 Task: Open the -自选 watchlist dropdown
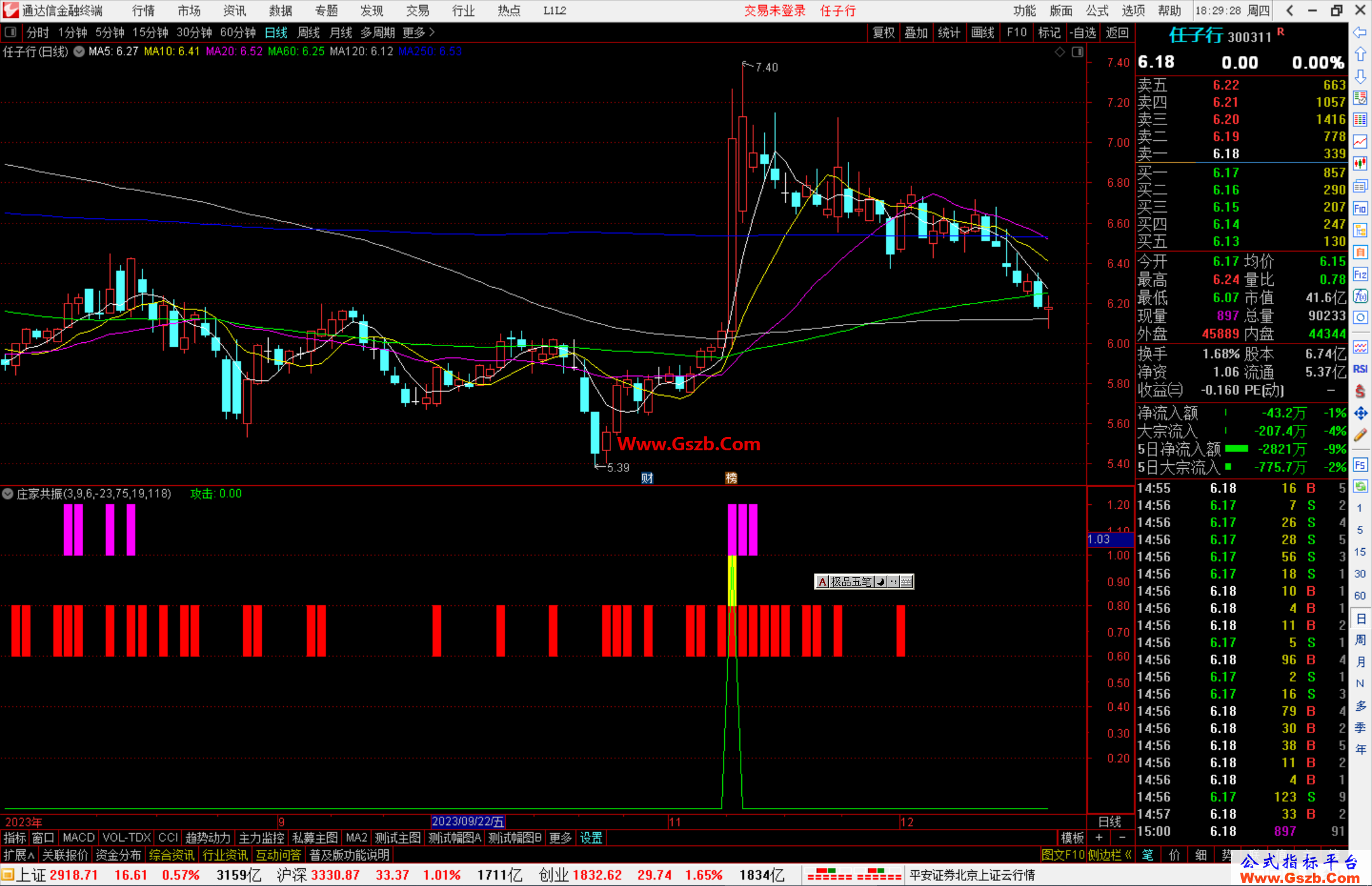tap(1082, 32)
